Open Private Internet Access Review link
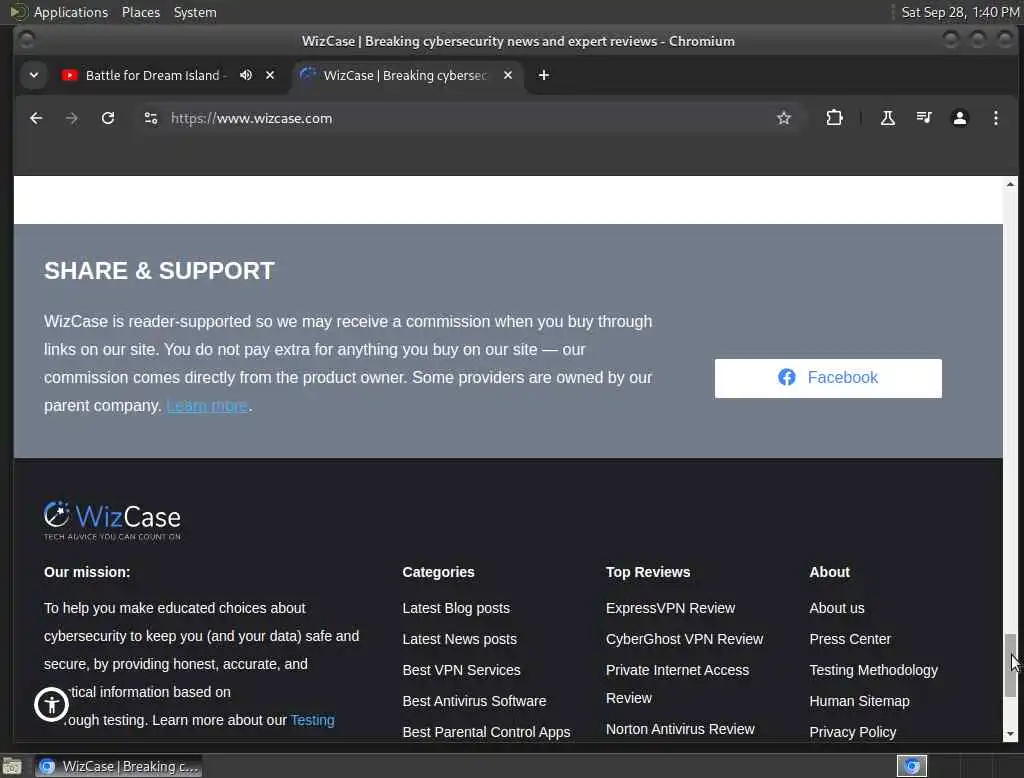 point(677,684)
